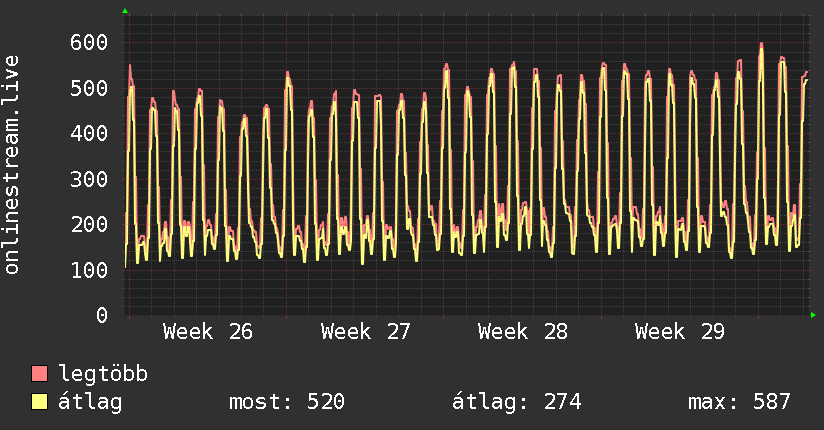Click the átlag legend label beside yellow swatch
The height and width of the screenshot is (430, 824).
90,402
